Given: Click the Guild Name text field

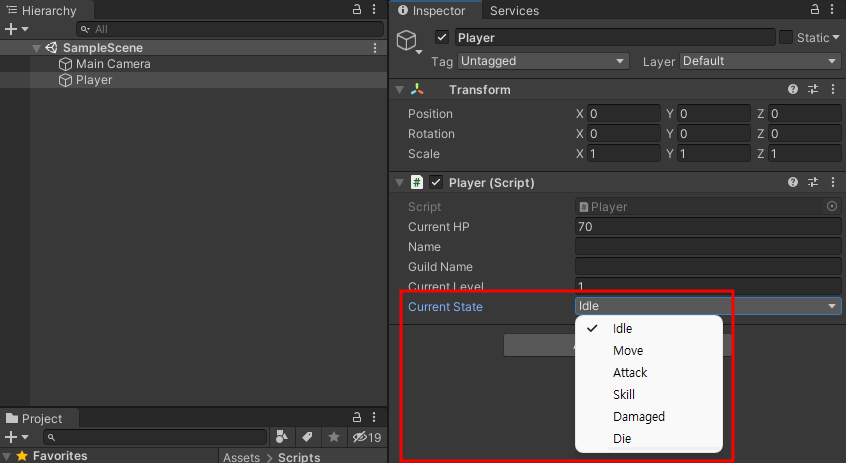Looking at the screenshot, I should click(x=708, y=267).
